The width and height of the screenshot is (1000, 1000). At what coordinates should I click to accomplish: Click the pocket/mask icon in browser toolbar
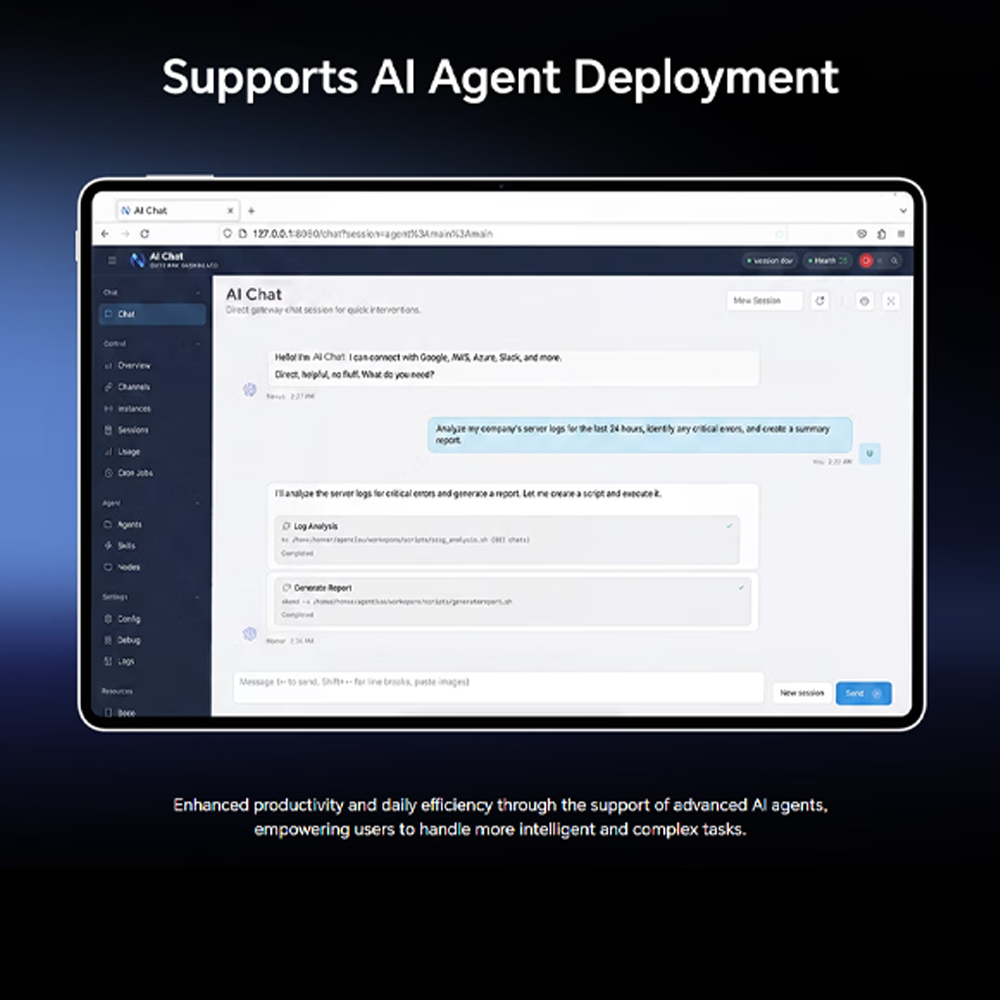[x=862, y=234]
